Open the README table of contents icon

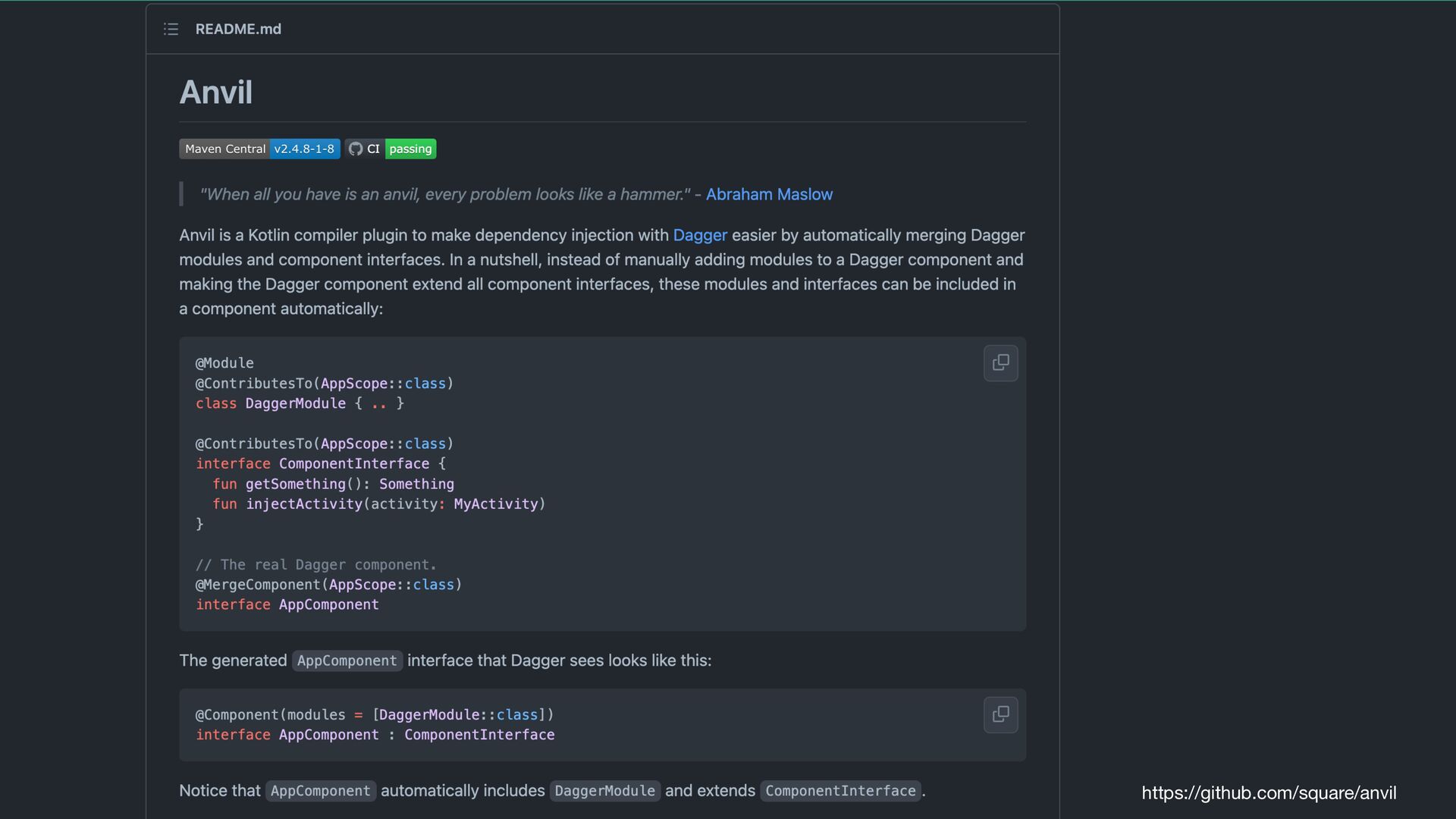[171, 29]
